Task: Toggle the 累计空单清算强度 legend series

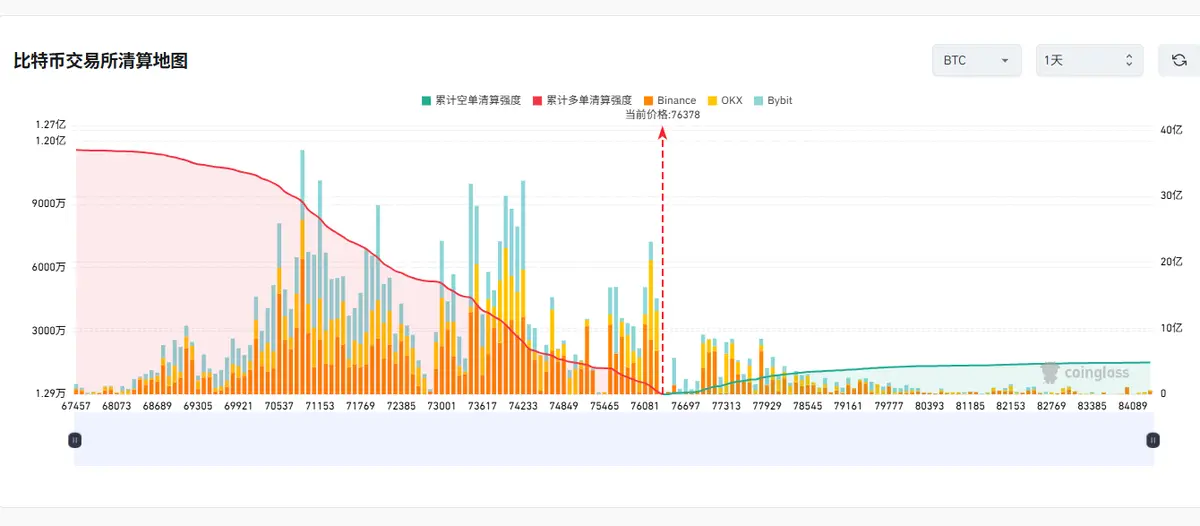Action: tap(471, 100)
